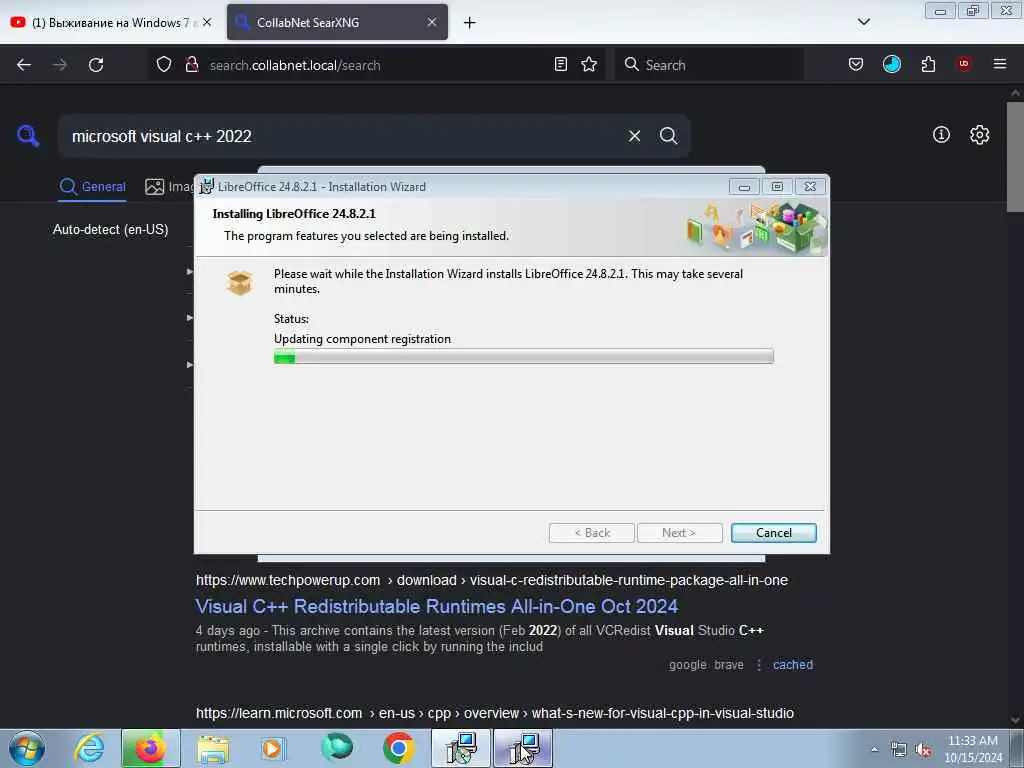Click the LibreOffice installer title bar icon
This screenshot has height=768, width=1024.
(x=206, y=186)
